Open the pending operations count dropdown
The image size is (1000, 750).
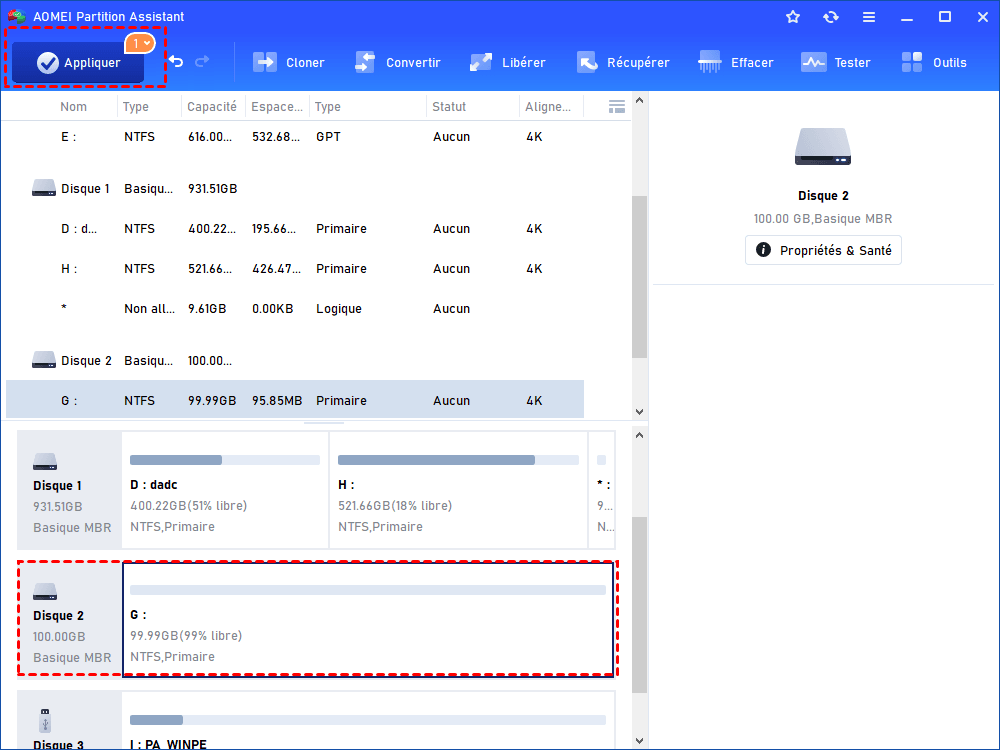pos(140,43)
